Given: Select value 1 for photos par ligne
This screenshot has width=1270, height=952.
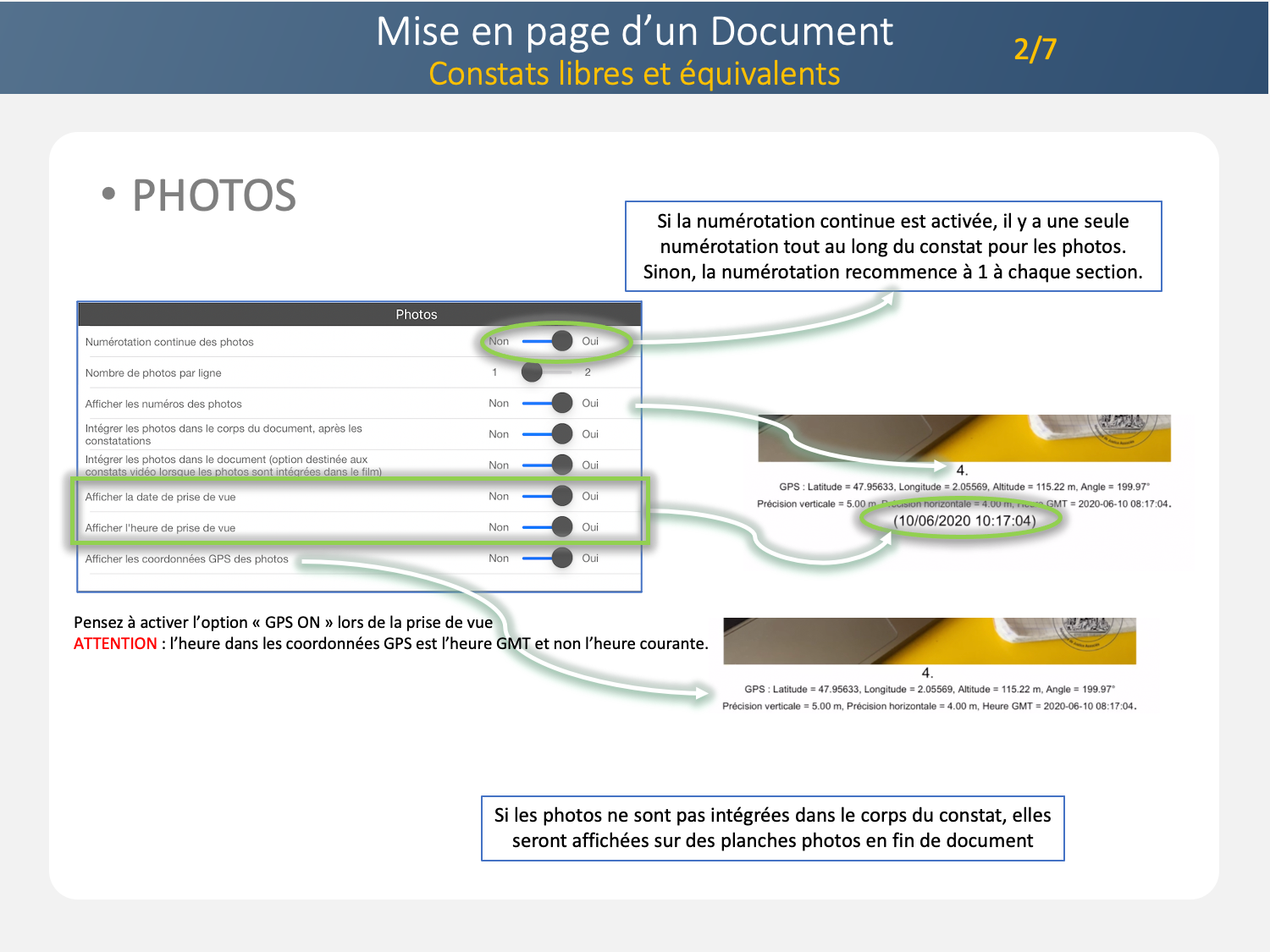Looking at the screenshot, I should coord(494,372).
